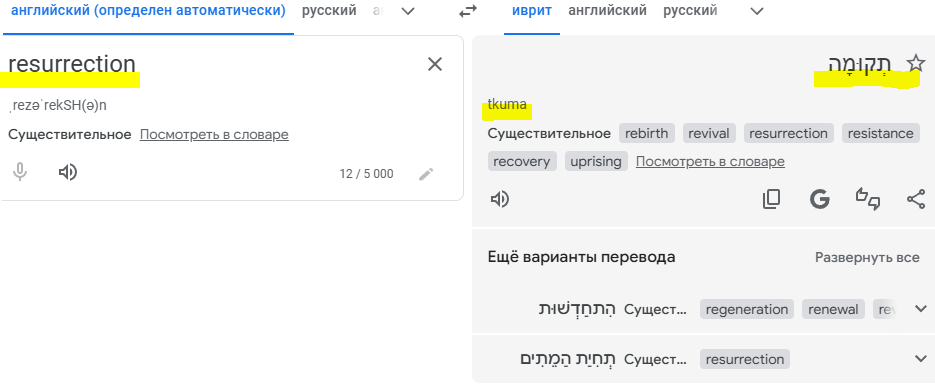This screenshot has width=935, height=386.
Task: Activate microphone voice input
Action: pyautogui.click(x=20, y=172)
